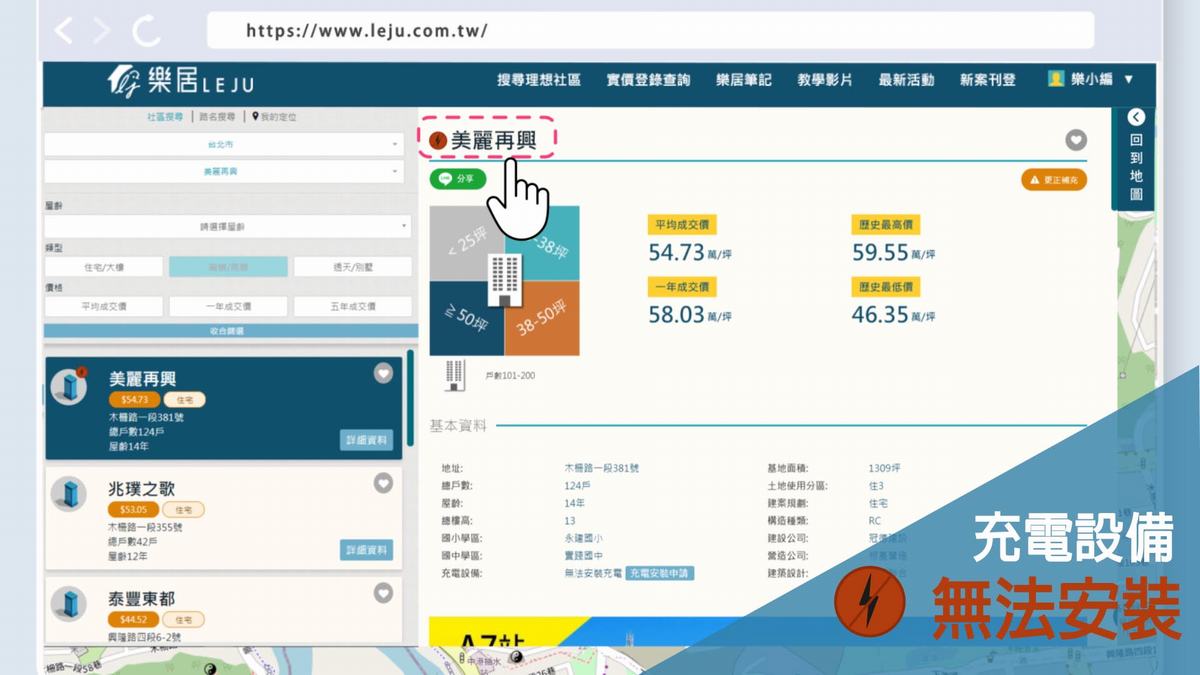Open the 樂小編 user account menu
The height and width of the screenshot is (675, 1200).
point(1091,79)
